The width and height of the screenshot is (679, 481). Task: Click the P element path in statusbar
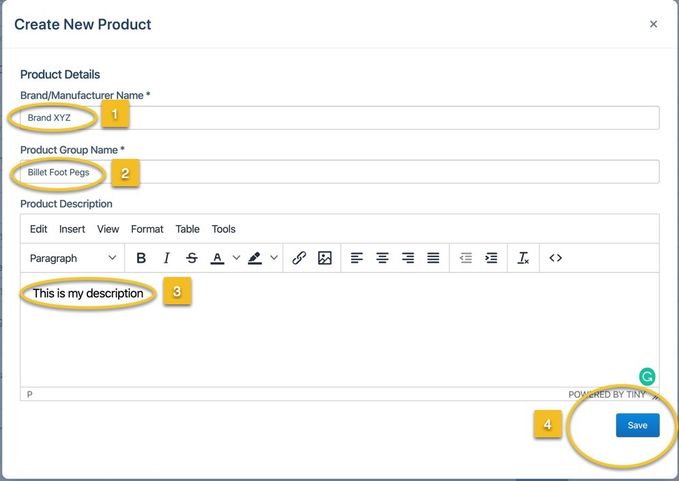click(x=29, y=394)
